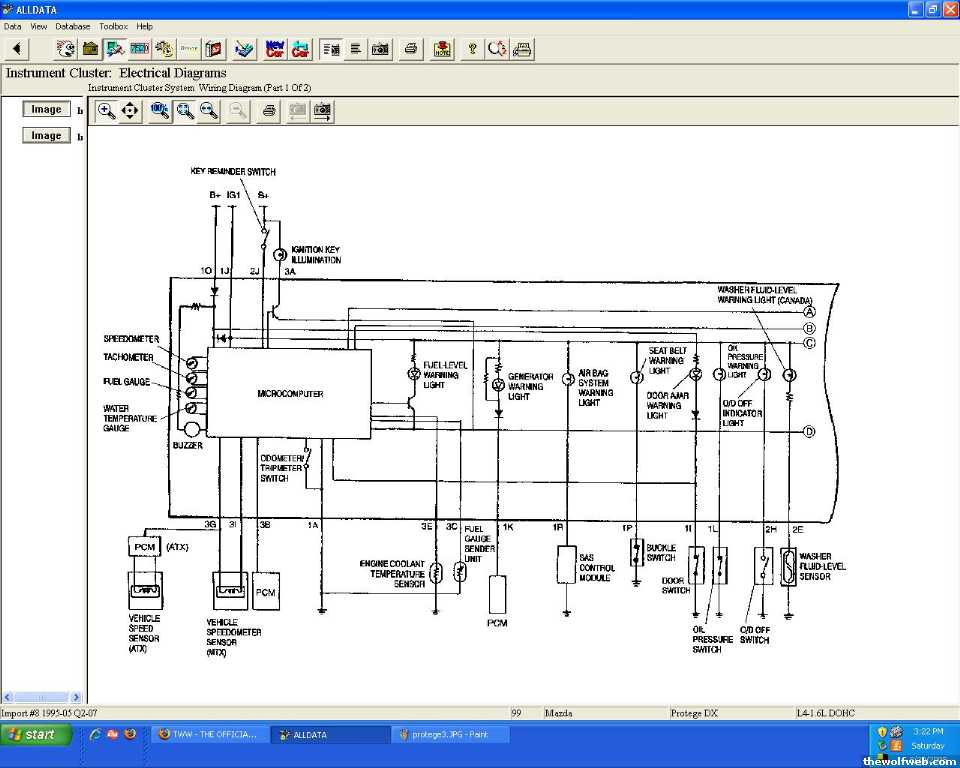Screen dimensions: 960x768
Task: Print the diagram using image toolbar printer
Action: (x=268, y=111)
